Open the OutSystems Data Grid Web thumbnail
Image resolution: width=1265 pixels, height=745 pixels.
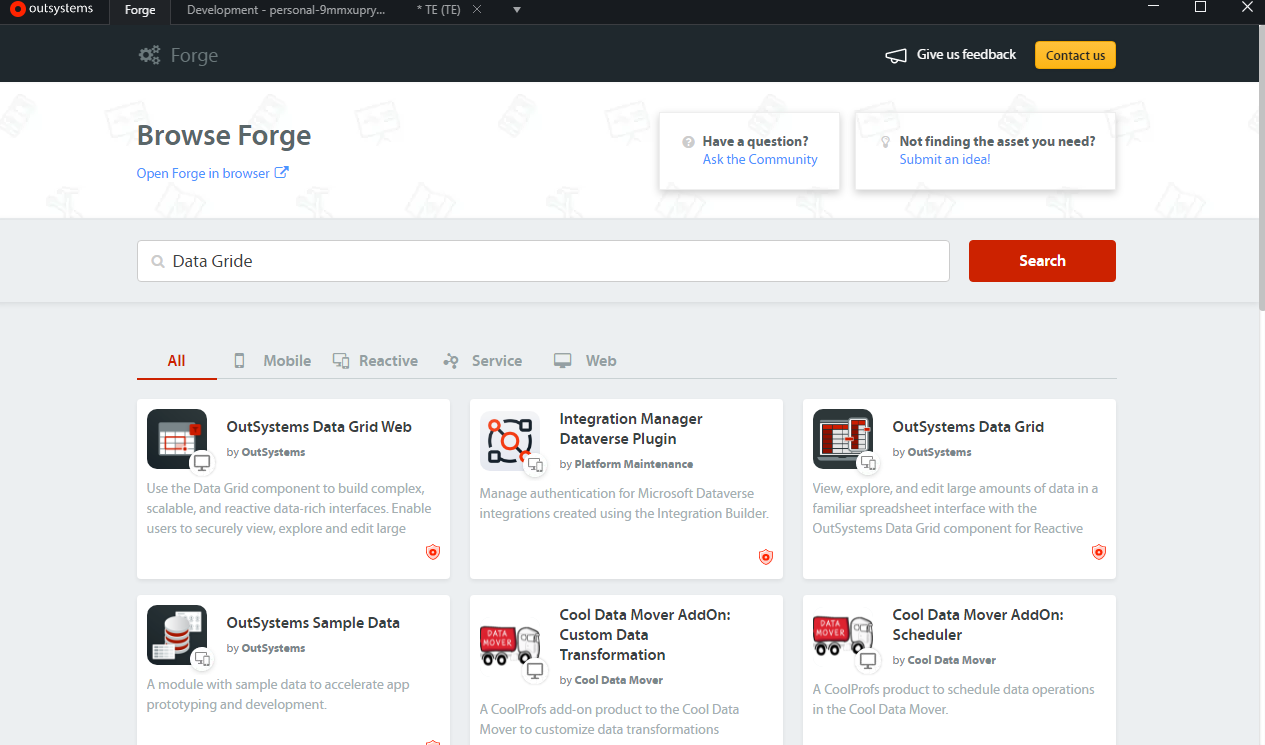(177, 438)
